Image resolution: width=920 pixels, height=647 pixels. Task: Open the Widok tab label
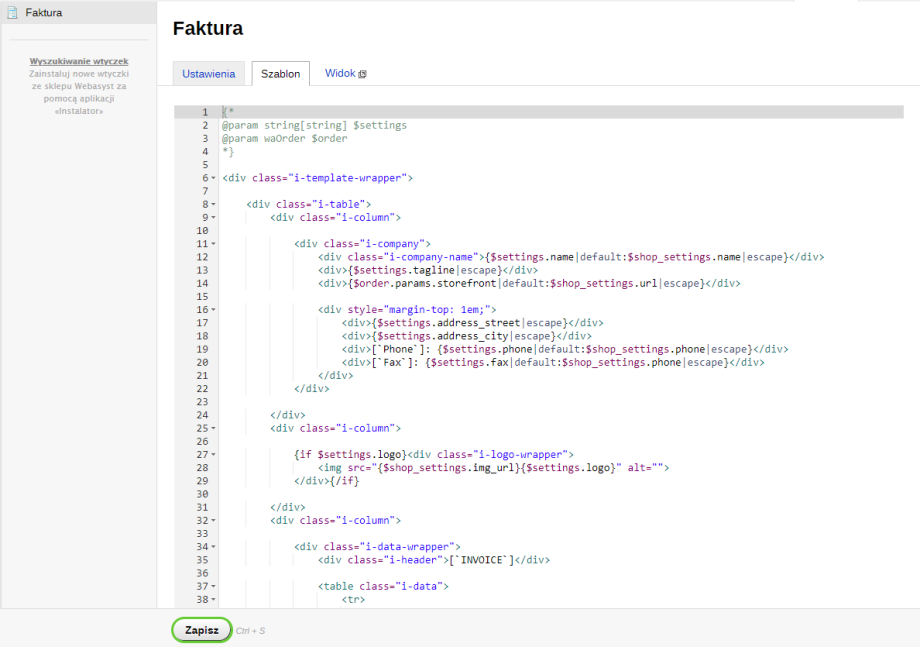point(340,74)
